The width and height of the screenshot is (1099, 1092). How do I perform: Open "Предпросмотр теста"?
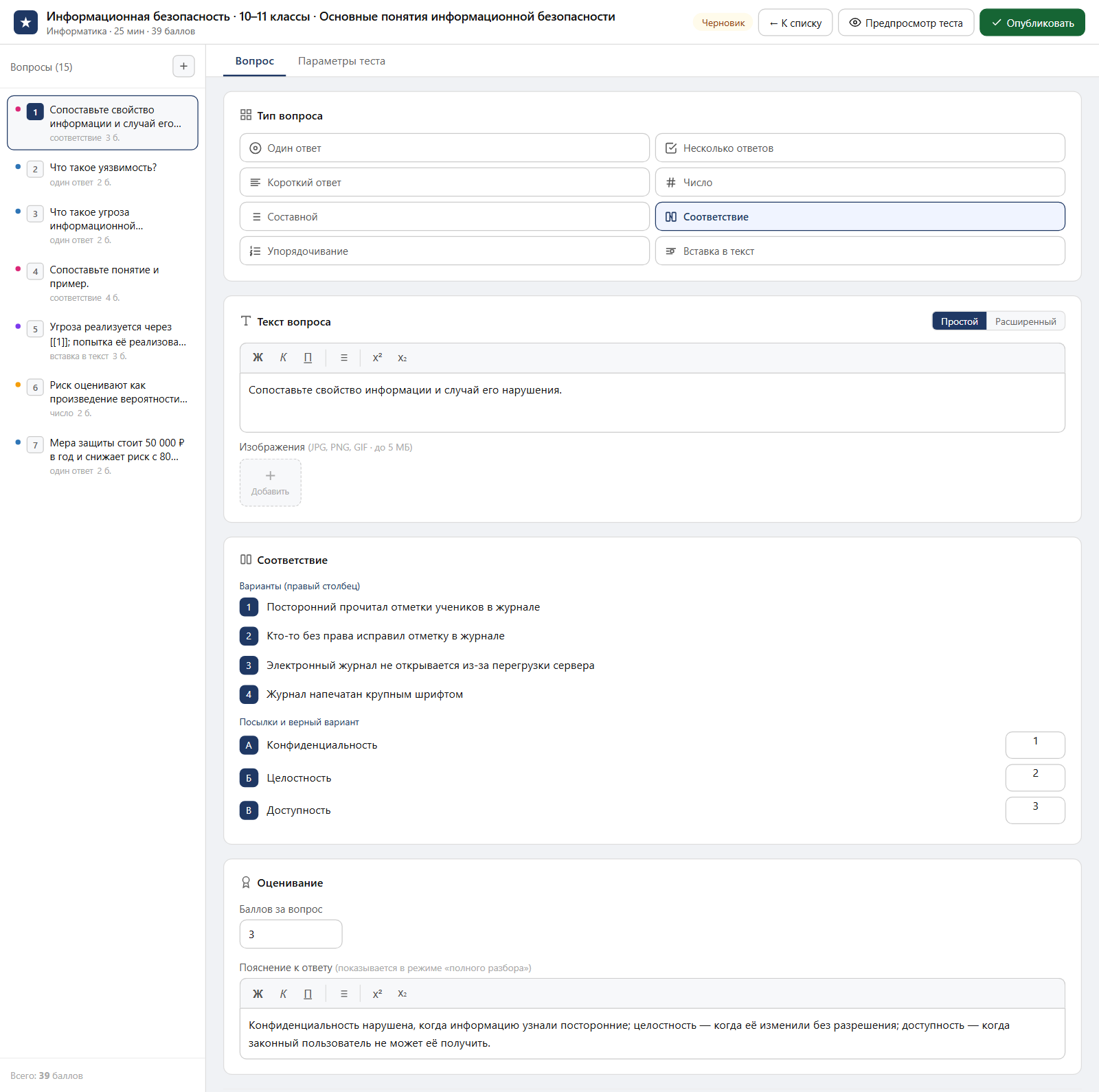click(906, 23)
